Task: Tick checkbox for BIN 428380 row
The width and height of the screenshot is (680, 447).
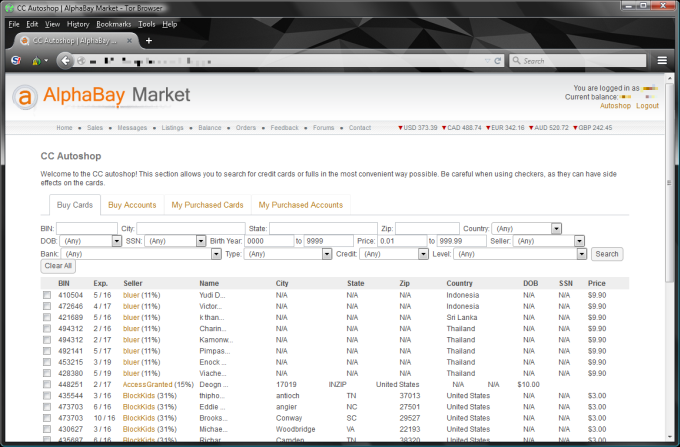Action: [x=47, y=373]
